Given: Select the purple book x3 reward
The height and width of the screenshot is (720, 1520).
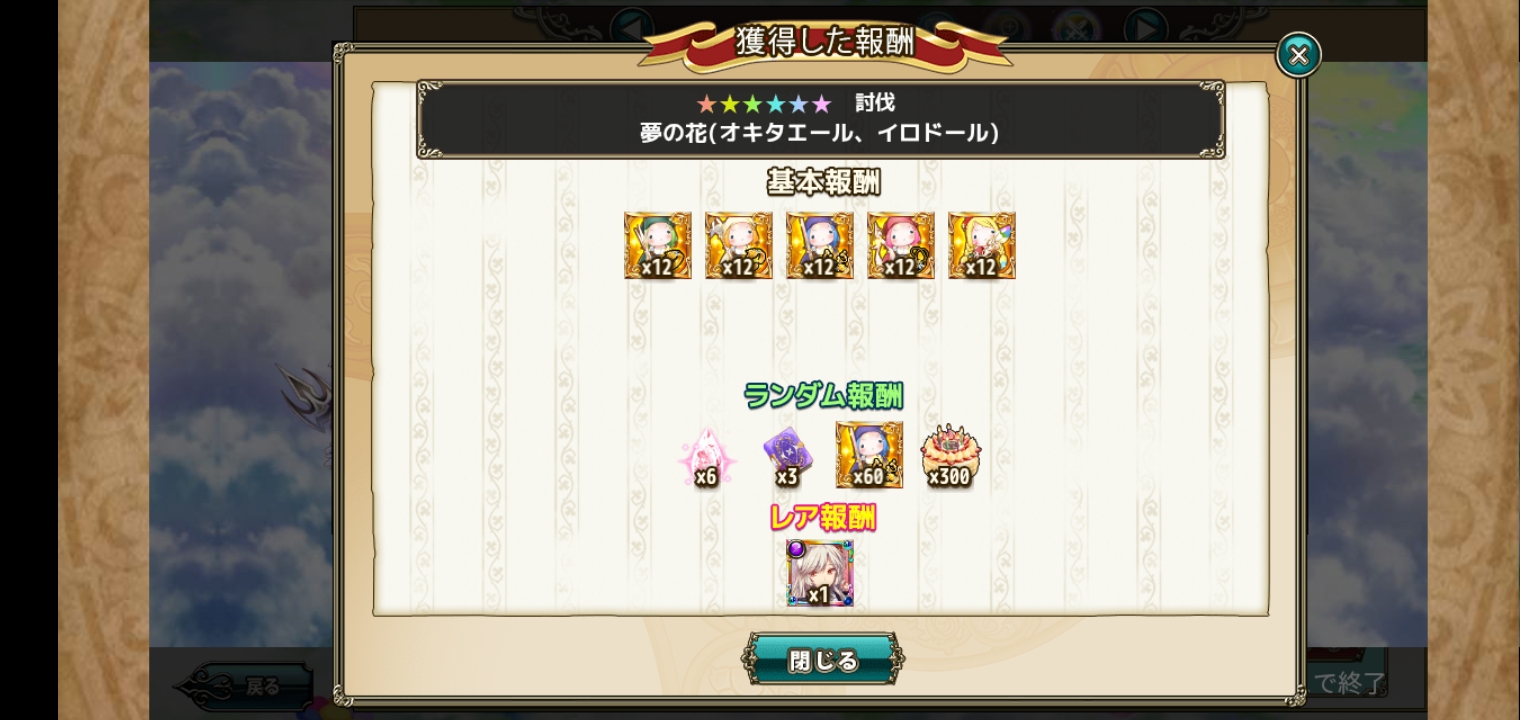Looking at the screenshot, I should tap(788, 456).
